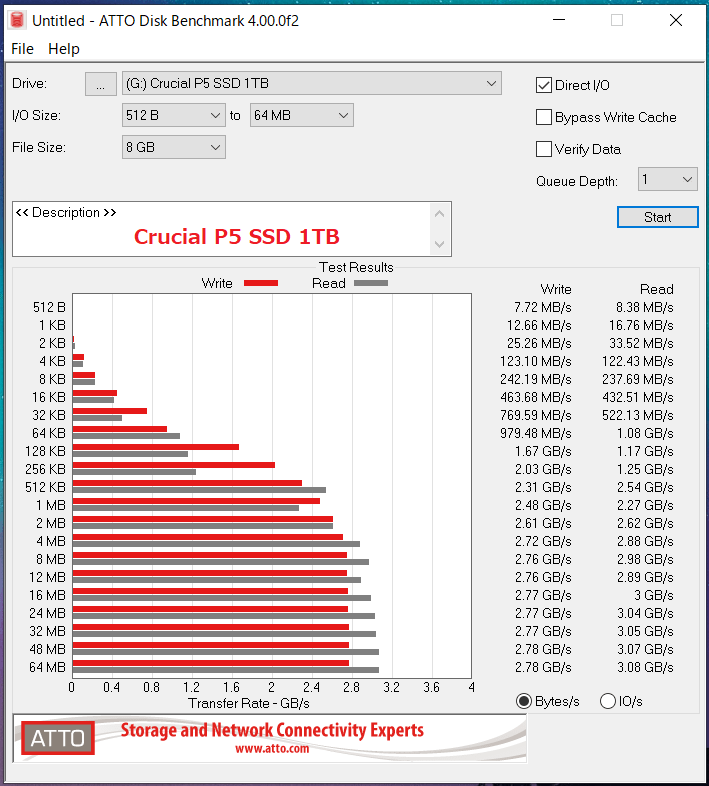Click the 979.48 MB/s write value

(x=536, y=433)
